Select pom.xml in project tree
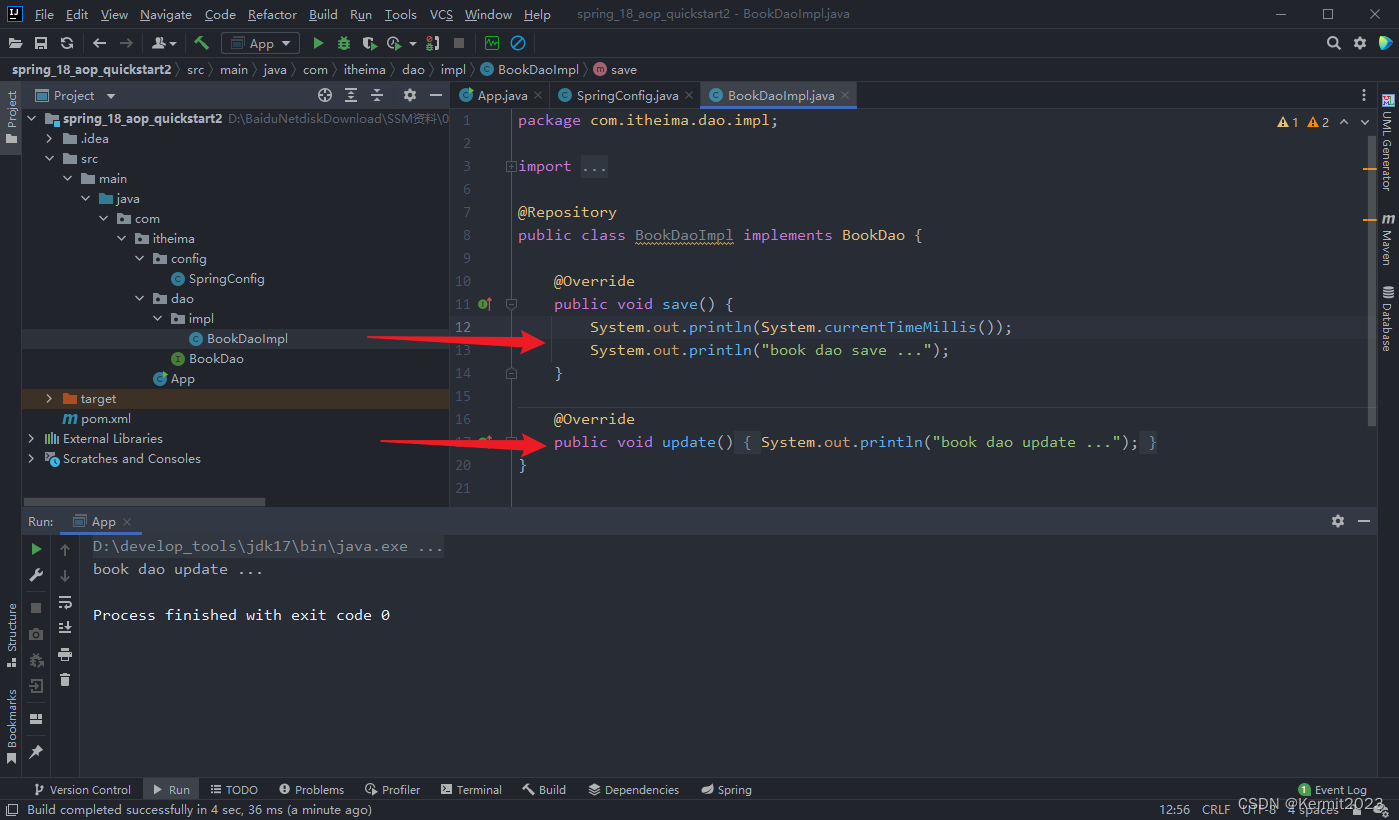This screenshot has width=1399, height=820. point(106,419)
